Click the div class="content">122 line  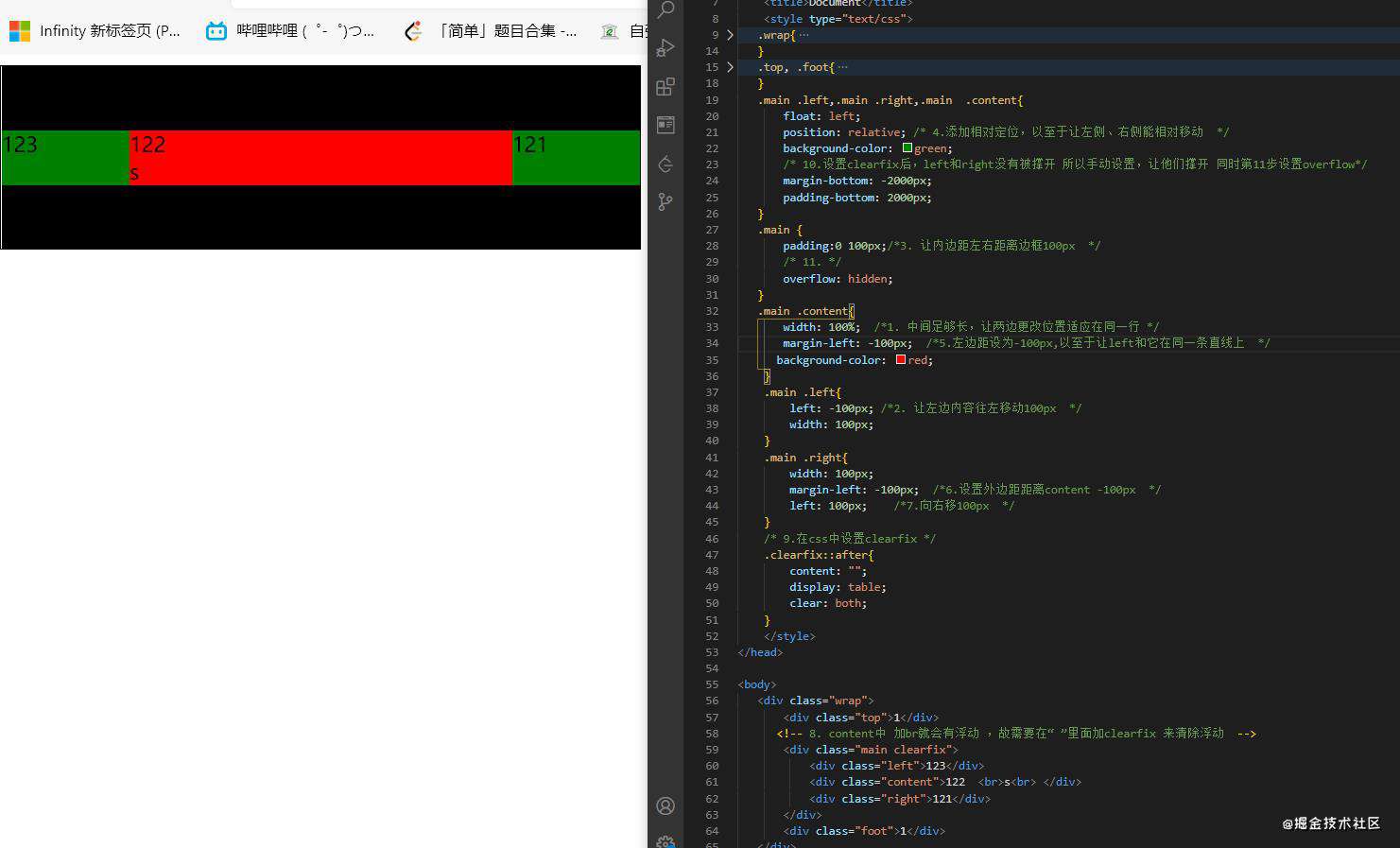click(x=945, y=782)
